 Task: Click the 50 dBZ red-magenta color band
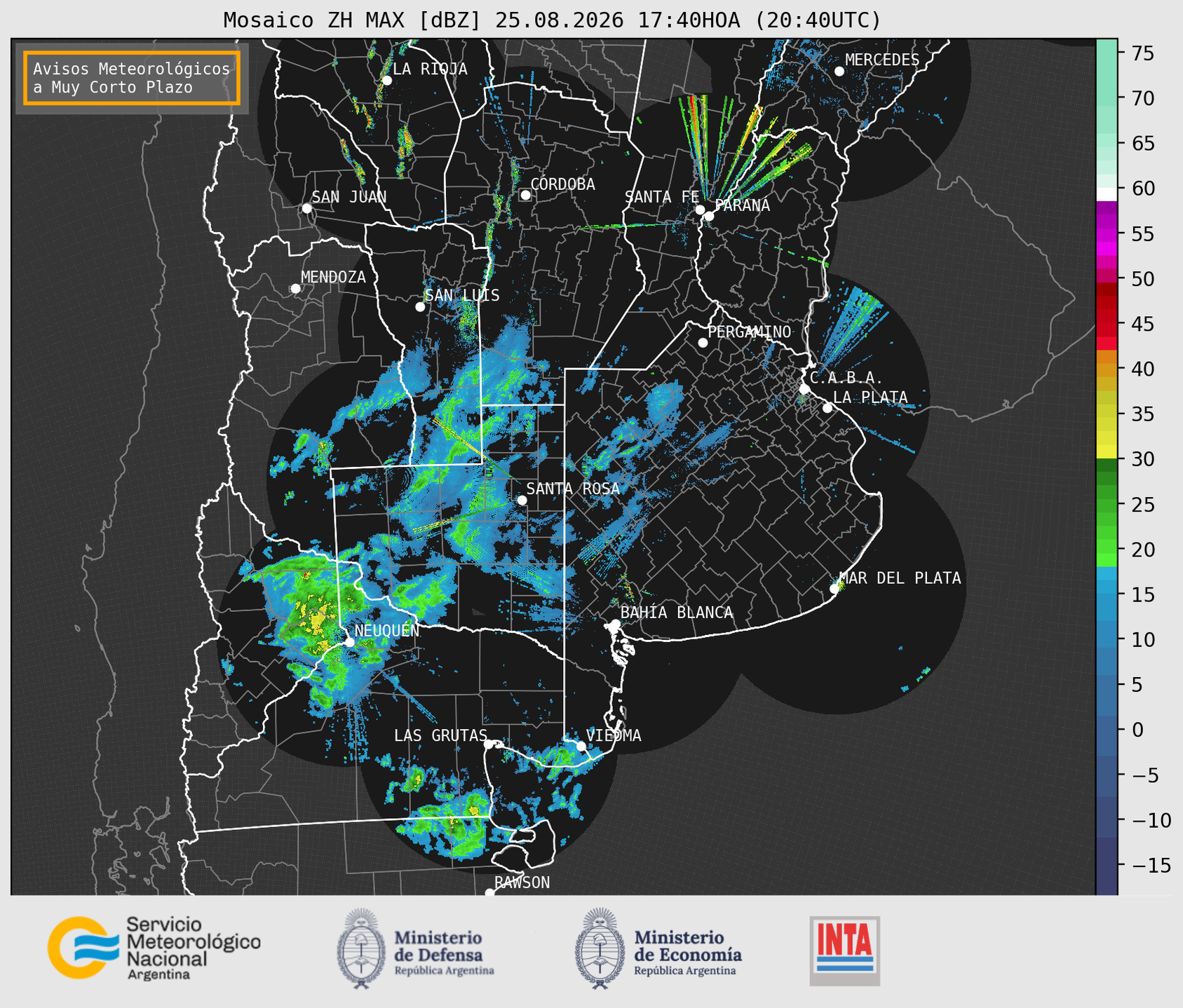pyautogui.click(x=1107, y=276)
